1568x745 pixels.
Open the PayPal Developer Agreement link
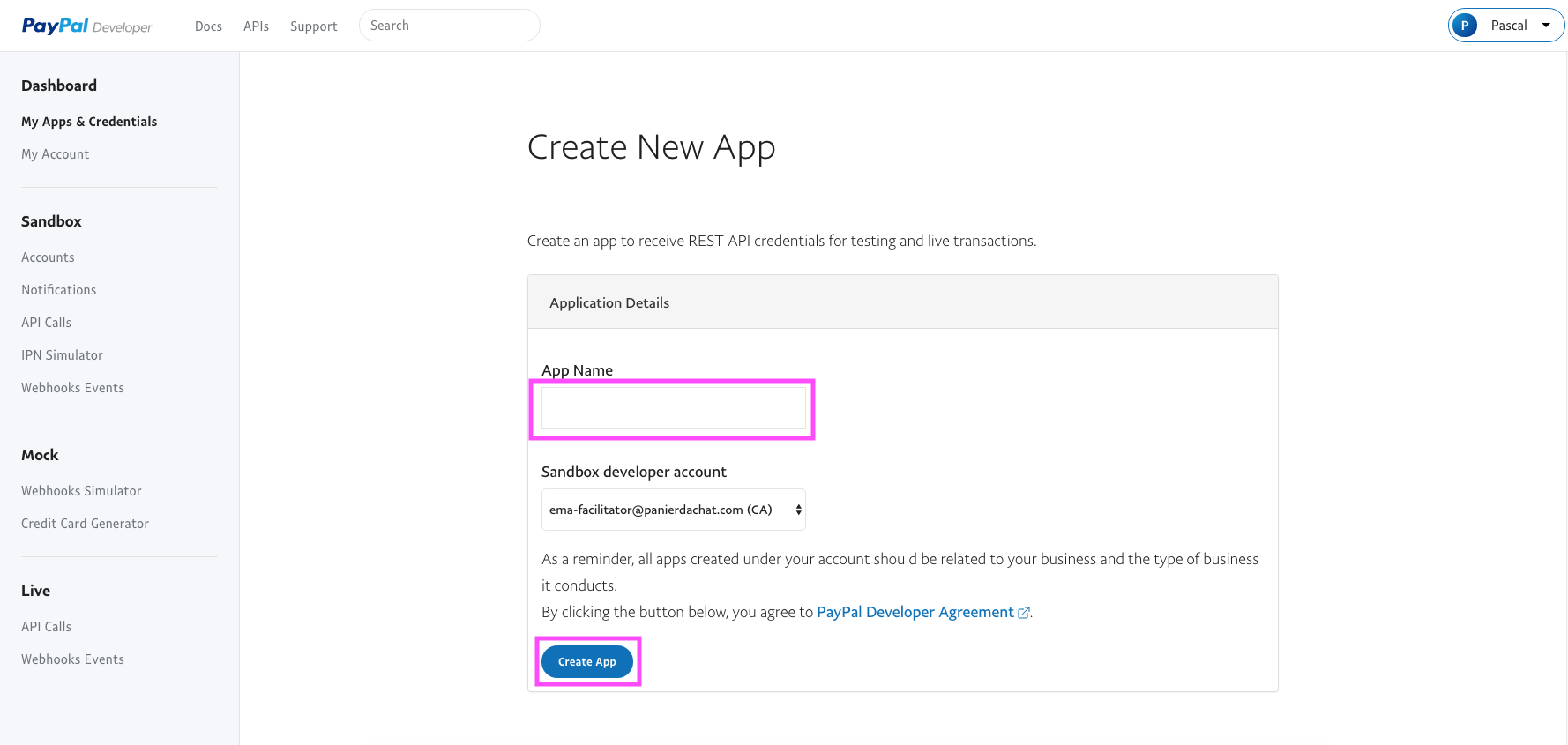click(x=915, y=612)
